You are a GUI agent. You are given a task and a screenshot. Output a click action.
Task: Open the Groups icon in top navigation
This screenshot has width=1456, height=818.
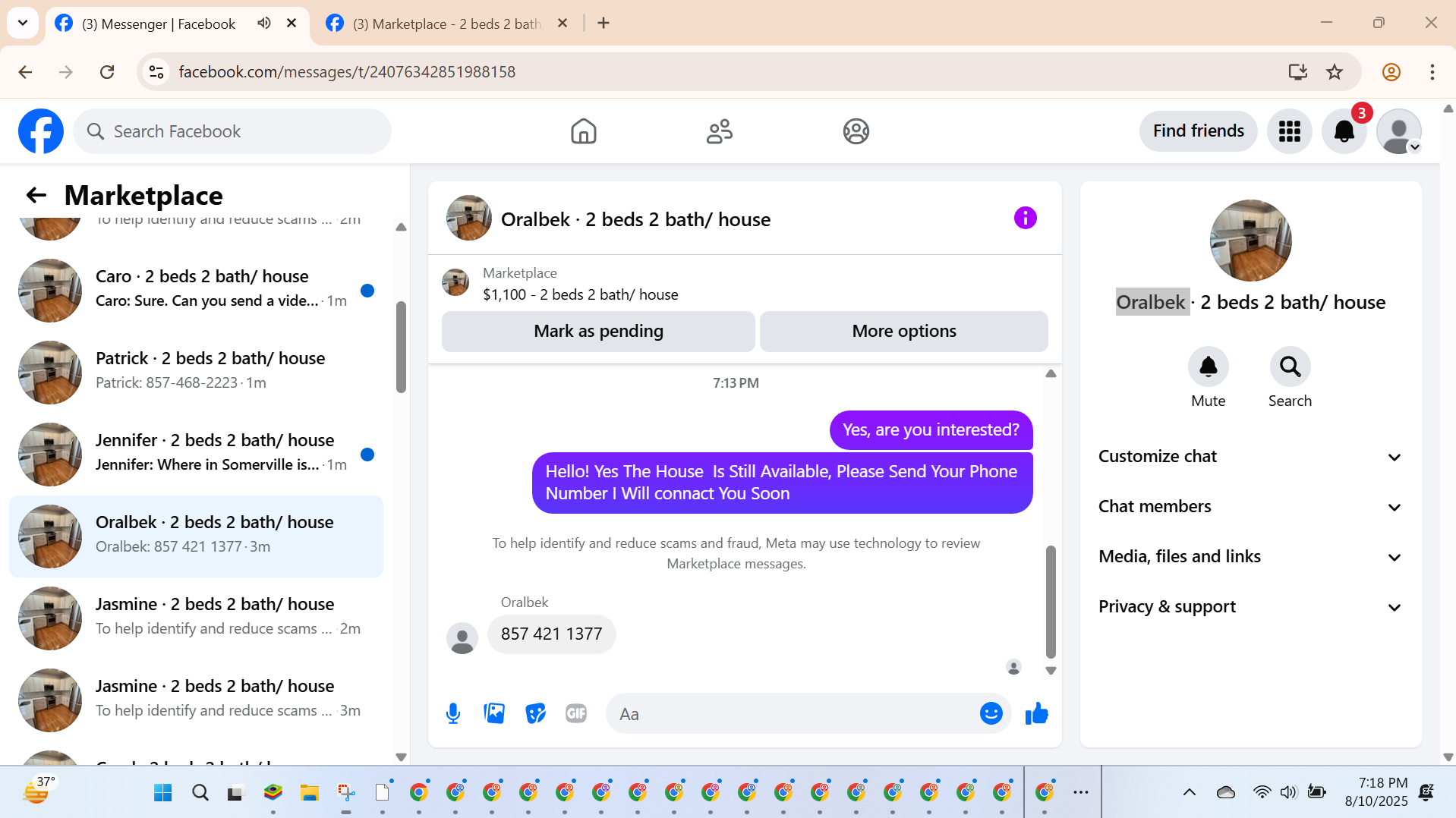click(x=856, y=131)
